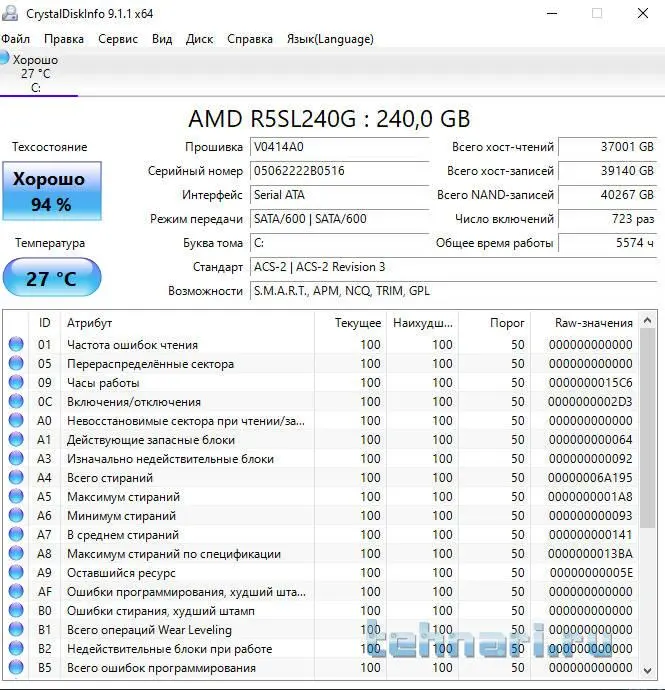Click status icon for attribute B2
The image size is (665, 690).
[x=16, y=648]
